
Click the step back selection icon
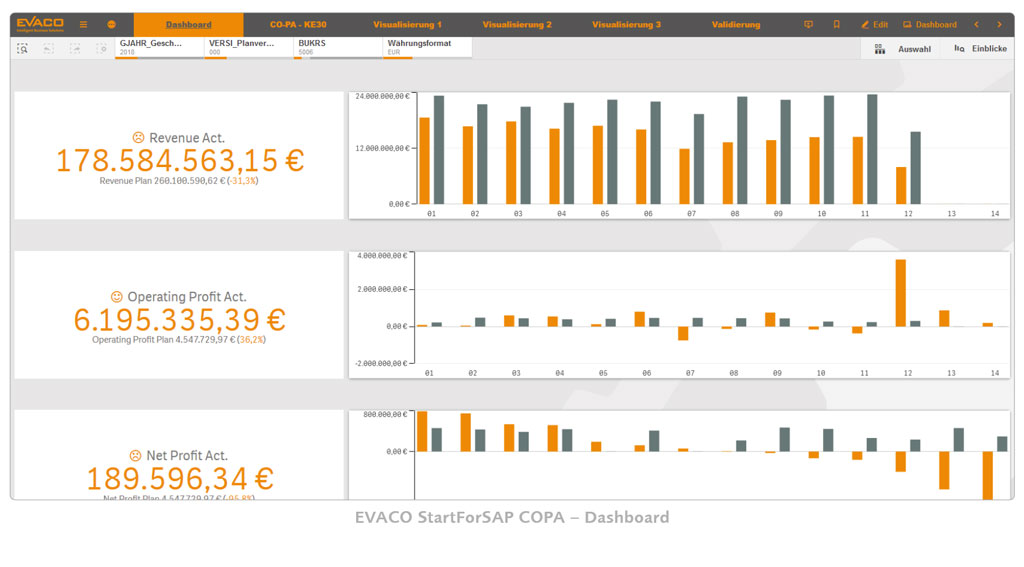click(x=48, y=48)
